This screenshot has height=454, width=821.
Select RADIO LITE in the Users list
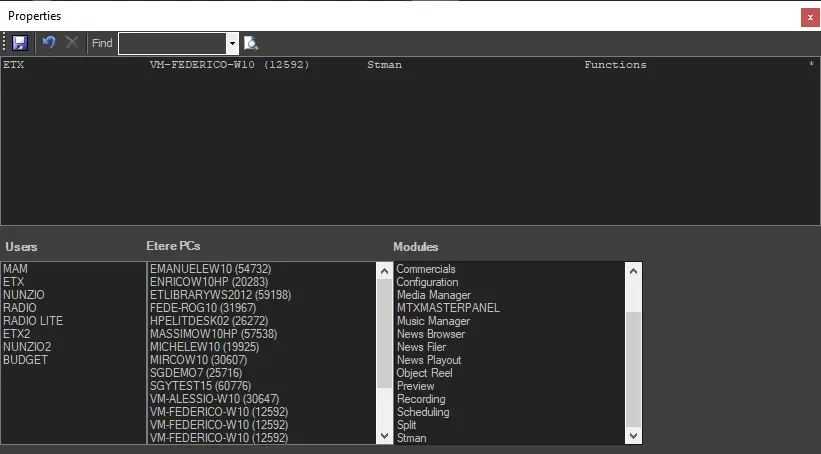point(33,321)
